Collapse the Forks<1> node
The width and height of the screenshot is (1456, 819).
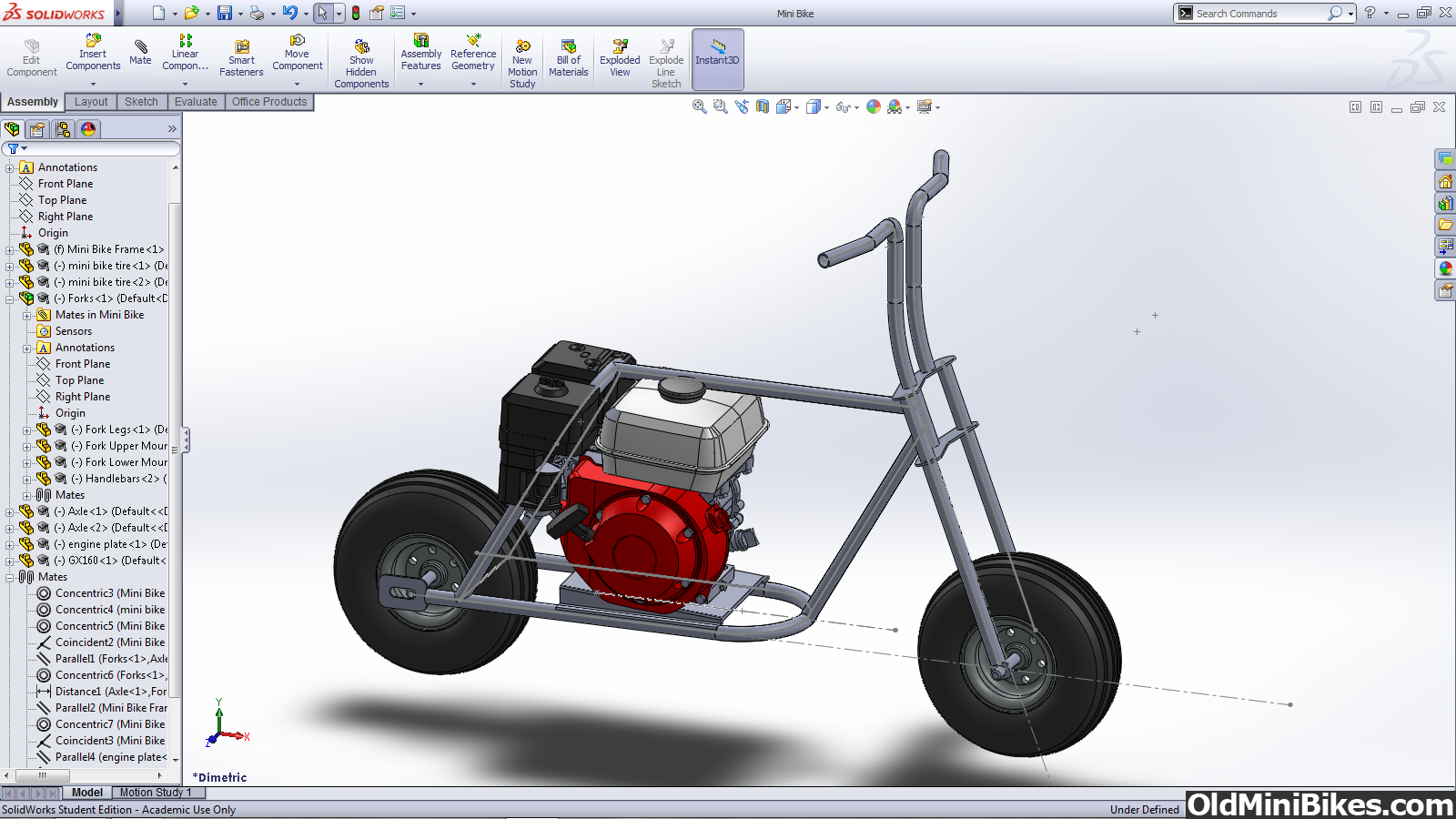tap(10, 298)
